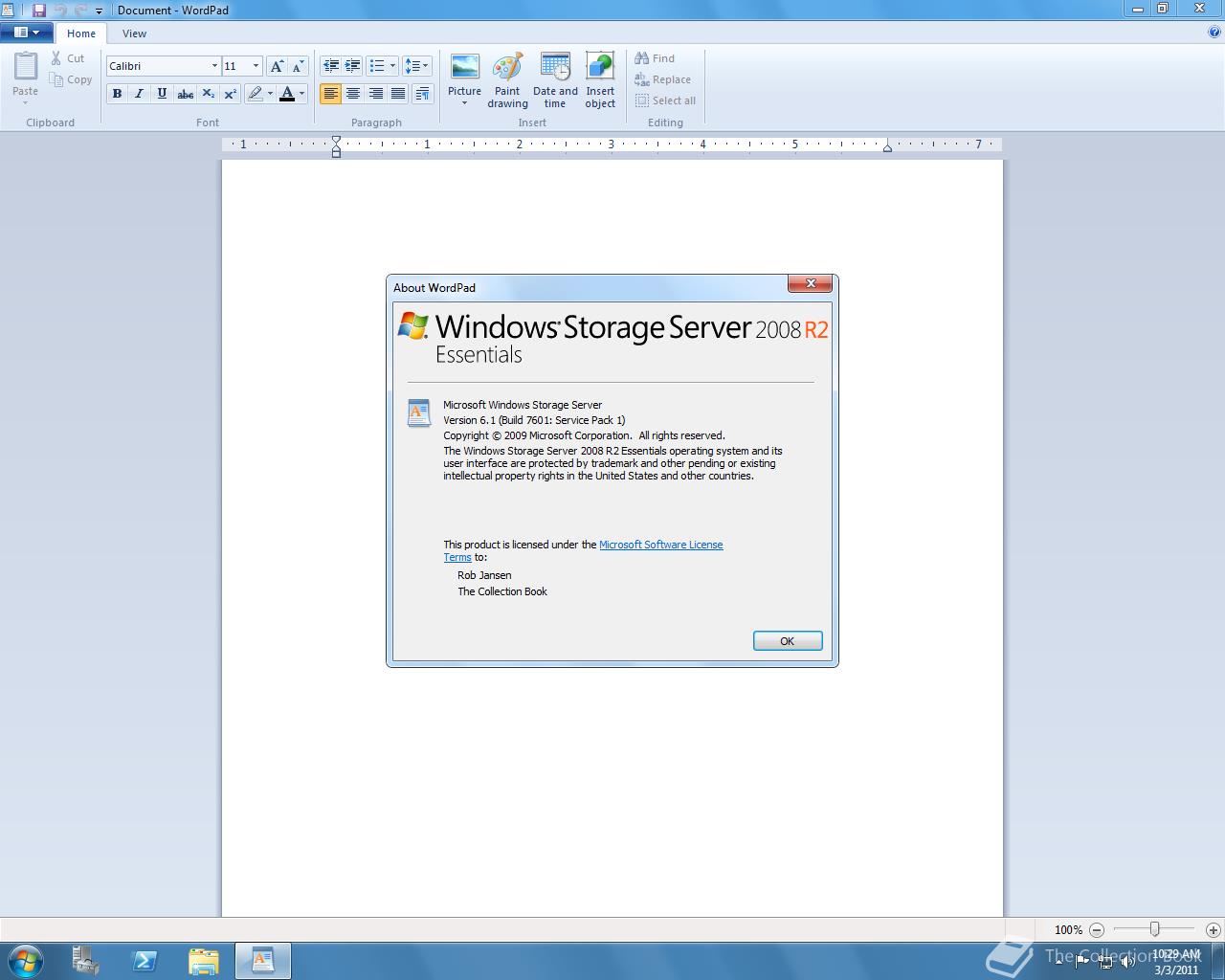Open the WordPad Help question mark icon
Viewport: 1225px width, 980px height.
point(1214,32)
